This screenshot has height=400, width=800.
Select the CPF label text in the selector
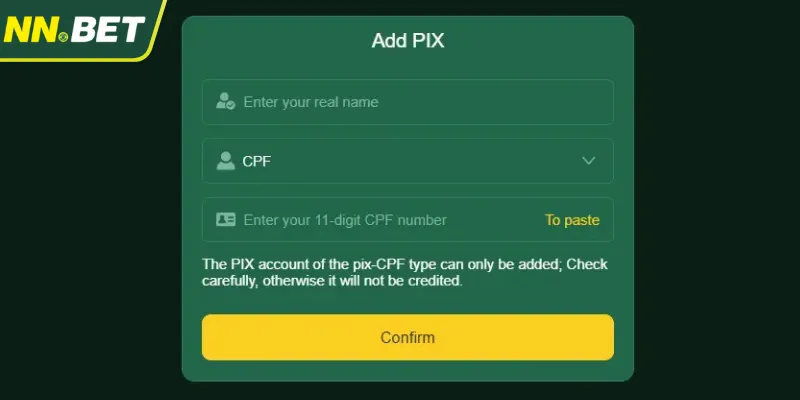[x=257, y=161]
